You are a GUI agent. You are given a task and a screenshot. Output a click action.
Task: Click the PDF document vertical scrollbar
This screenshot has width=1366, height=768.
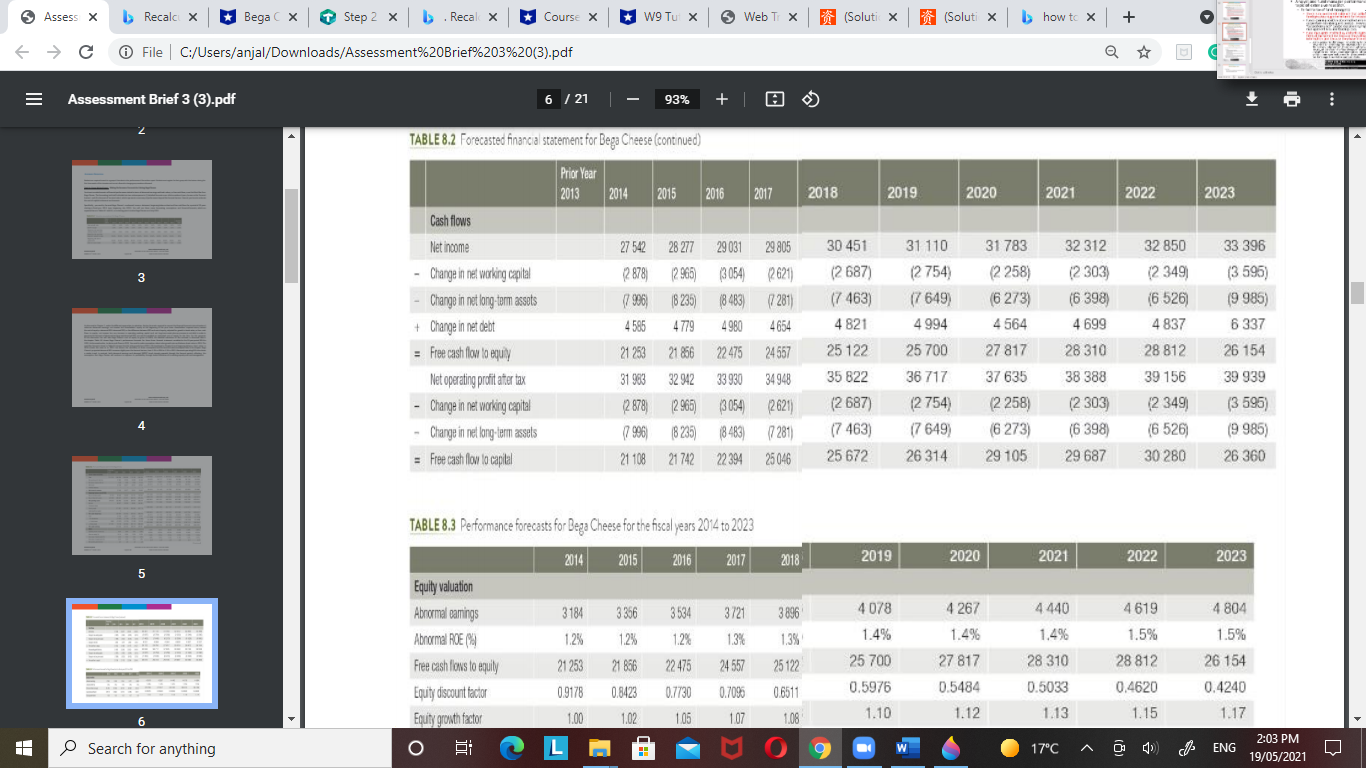point(1357,292)
